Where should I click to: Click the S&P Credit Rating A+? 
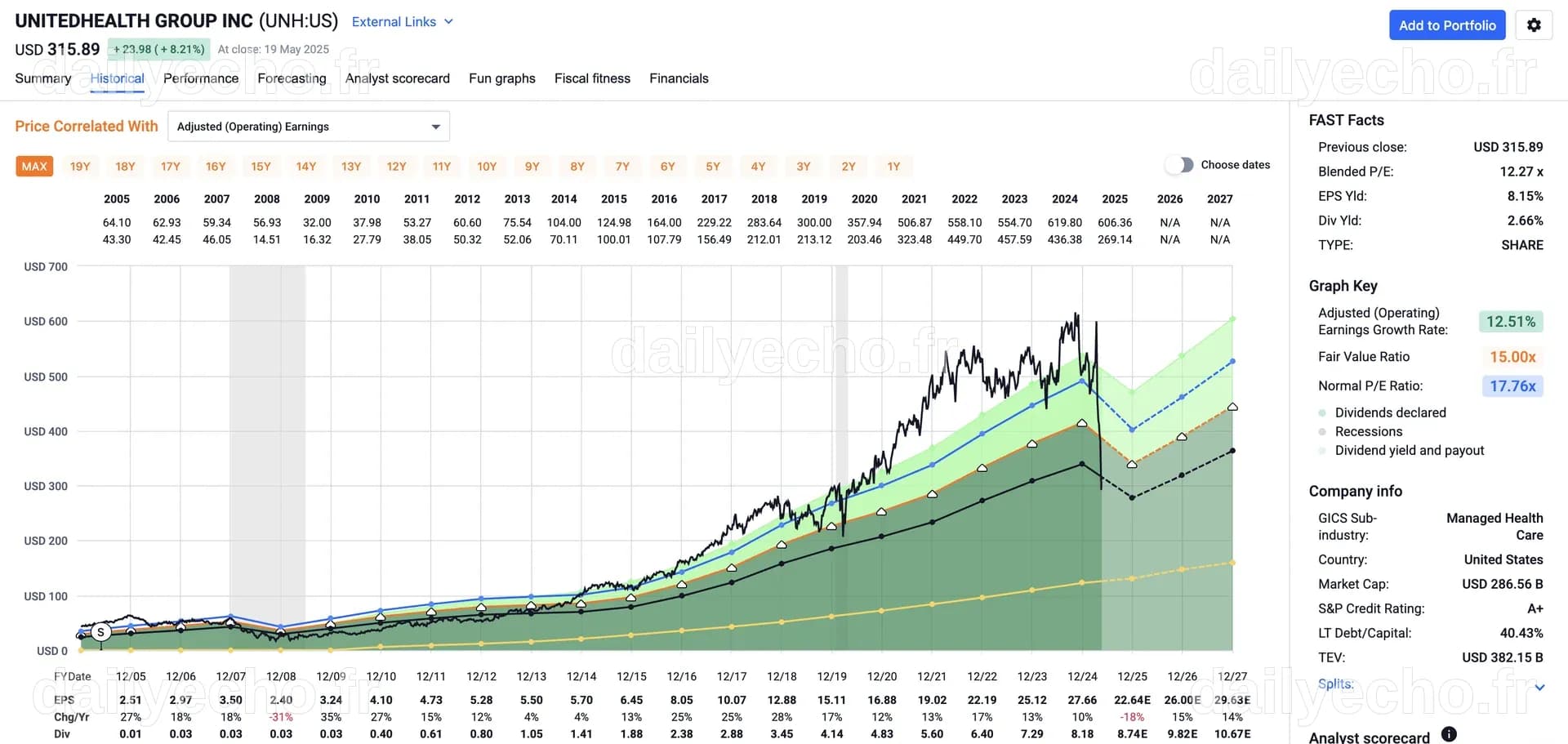point(1535,608)
